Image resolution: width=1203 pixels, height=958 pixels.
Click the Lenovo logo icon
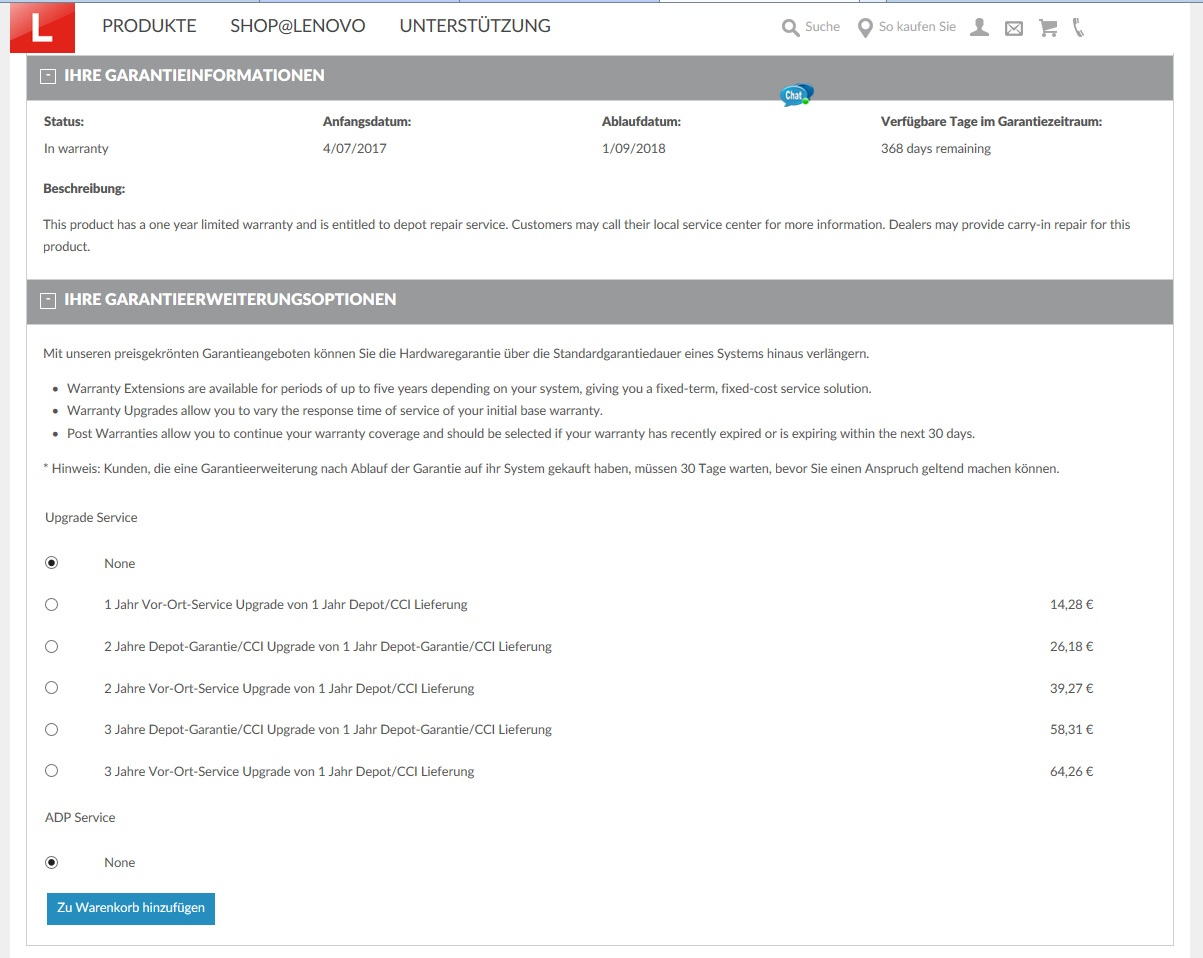point(42,27)
